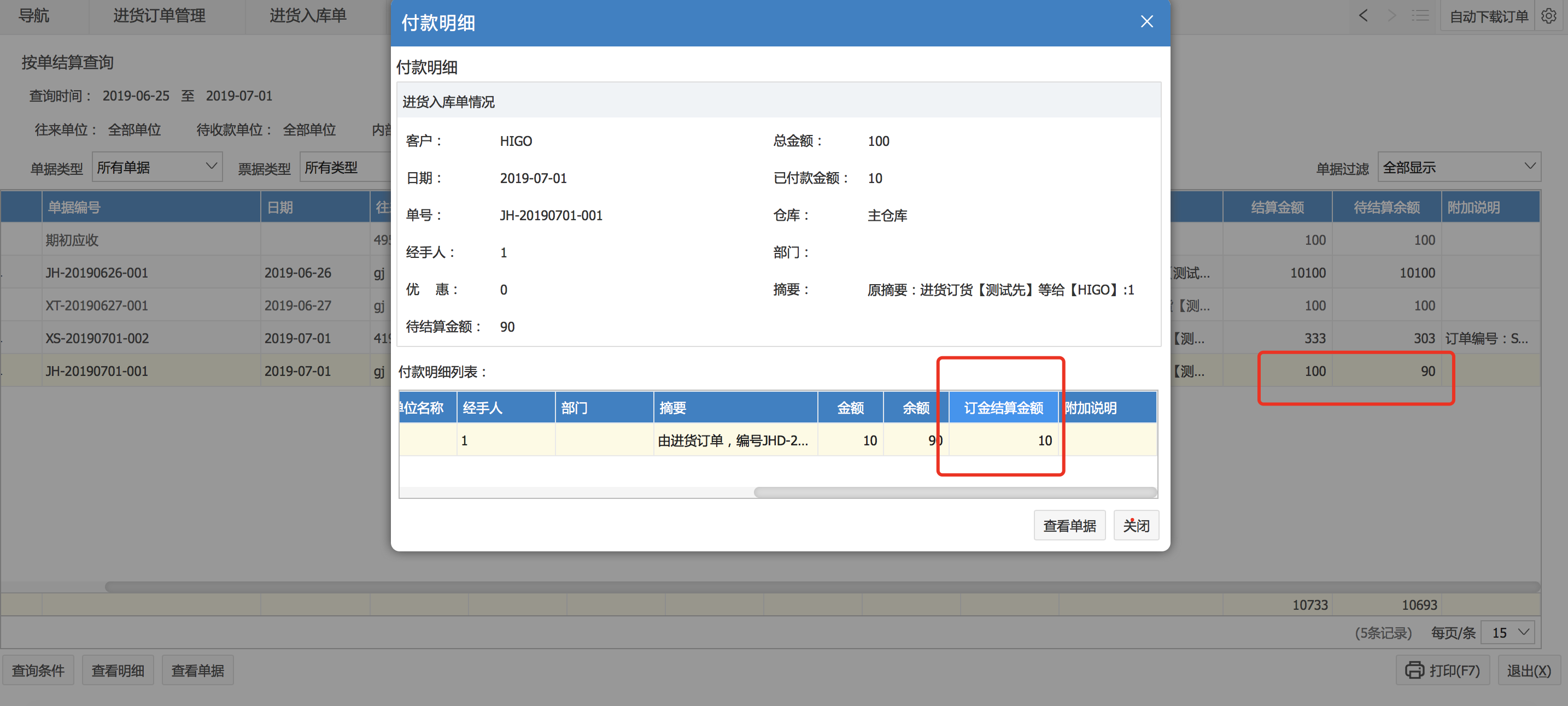Expand the 单据类型 所有单据 dropdown
Screen dimensions: 1568x706
click(157, 167)
